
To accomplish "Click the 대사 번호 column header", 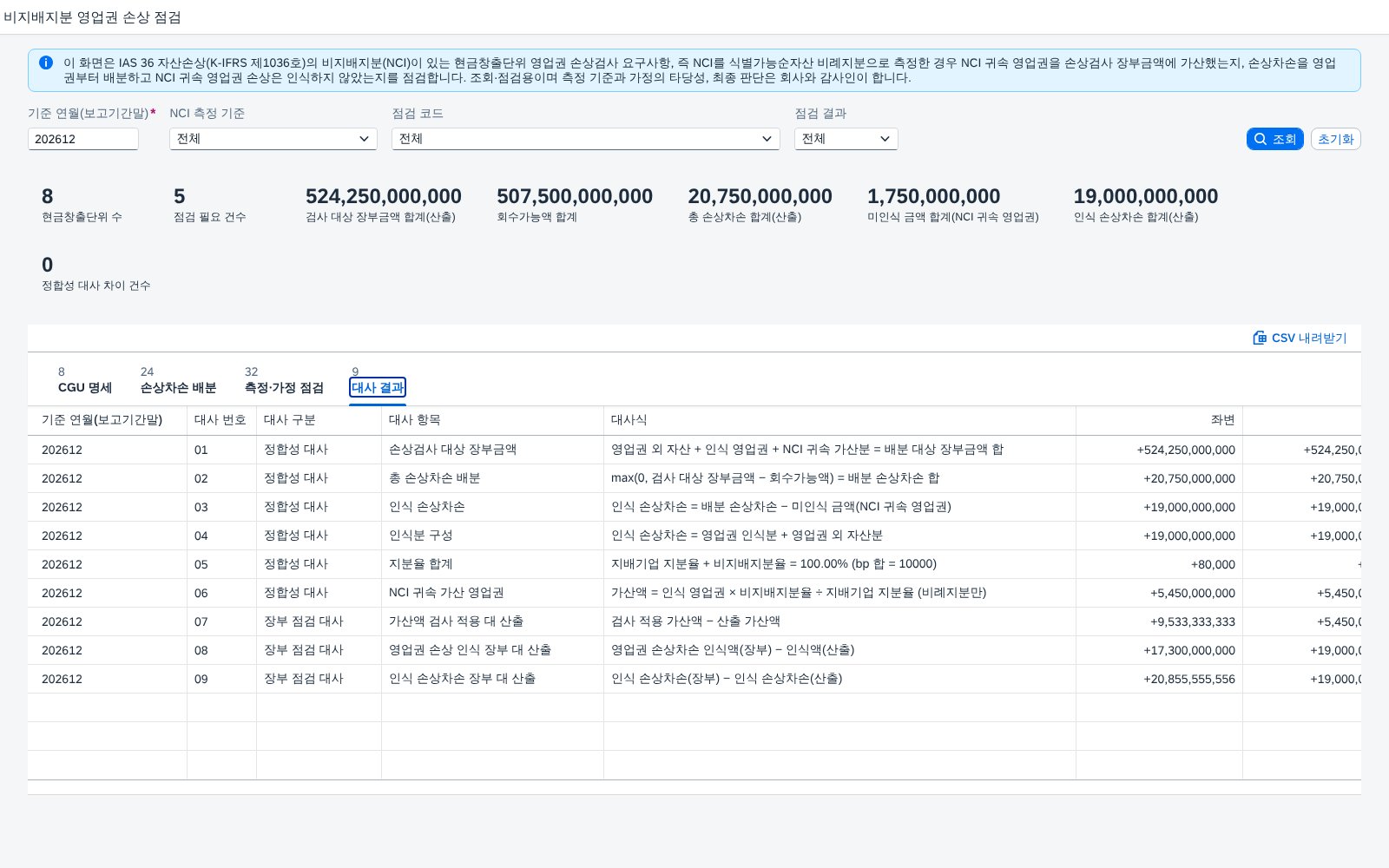I will (x=221, y=420).
